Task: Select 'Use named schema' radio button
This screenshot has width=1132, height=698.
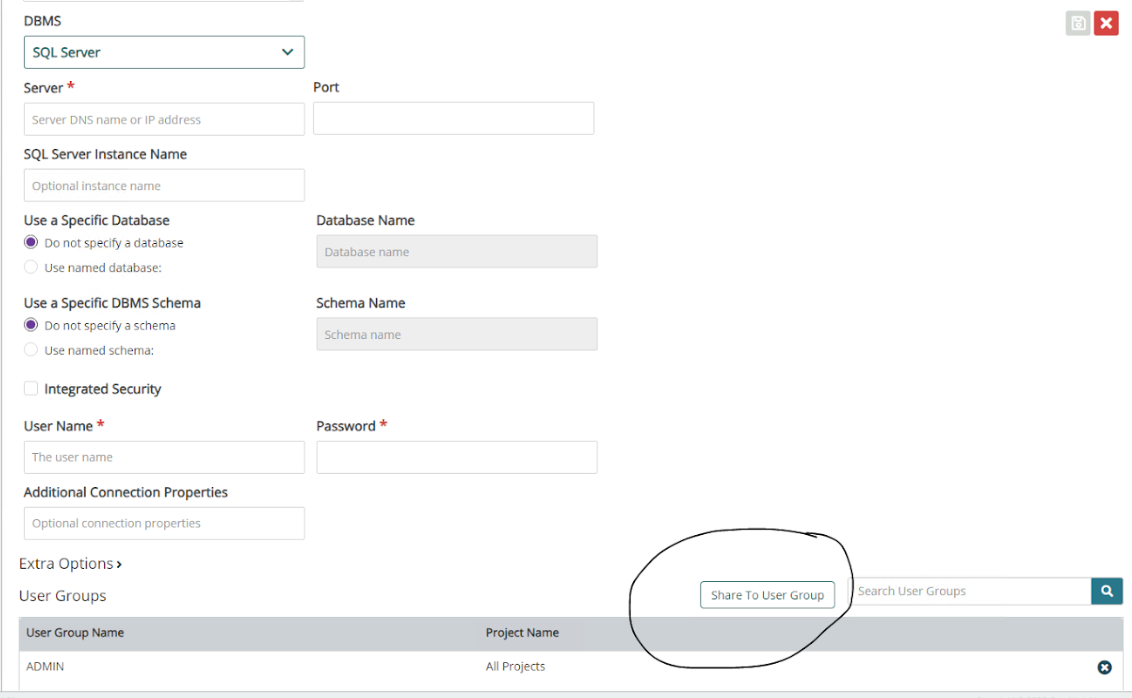Action: pyautogui.click(x=31, y=350)
